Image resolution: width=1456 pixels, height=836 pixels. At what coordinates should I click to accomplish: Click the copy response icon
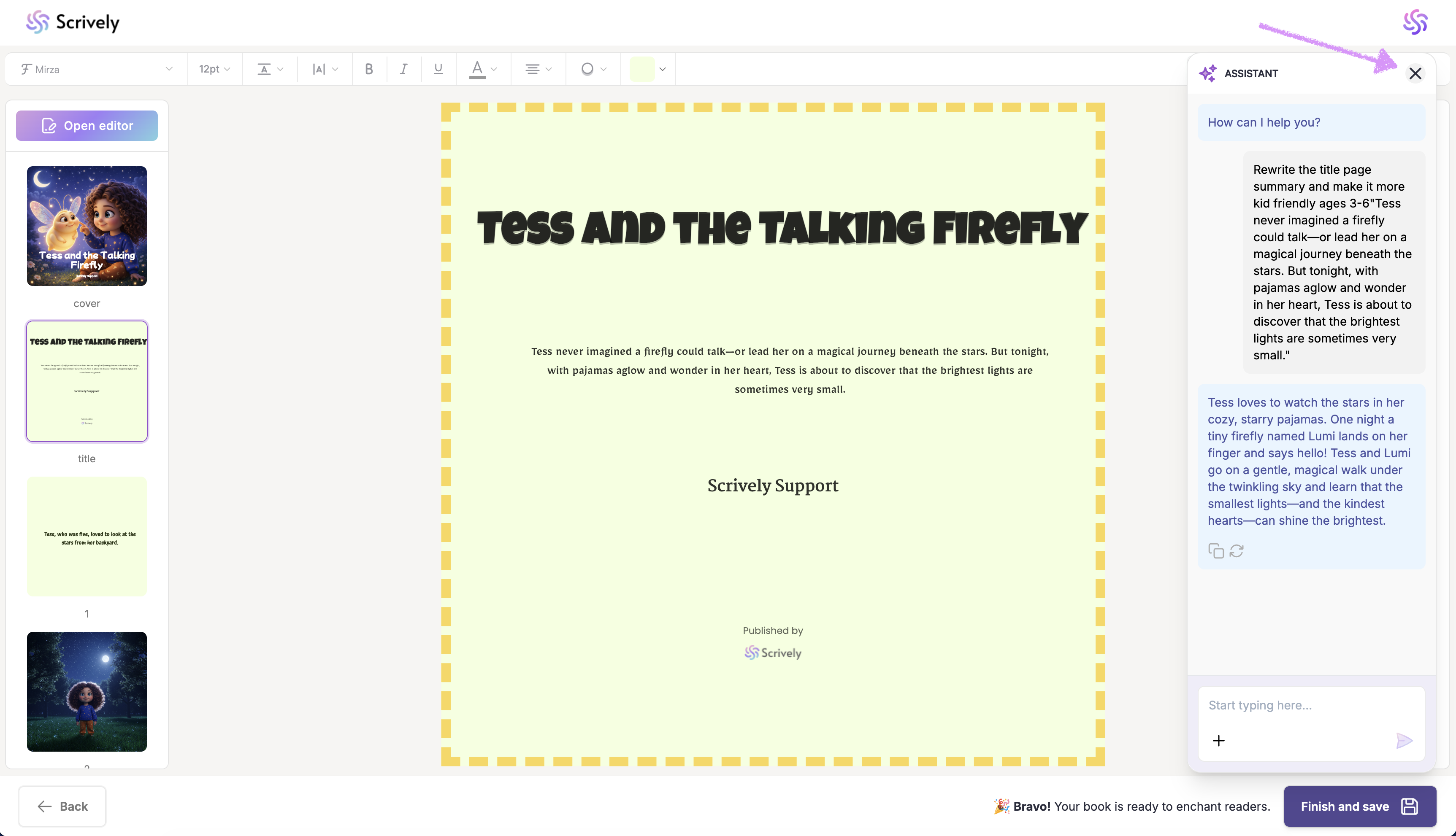click(1215, 550)
